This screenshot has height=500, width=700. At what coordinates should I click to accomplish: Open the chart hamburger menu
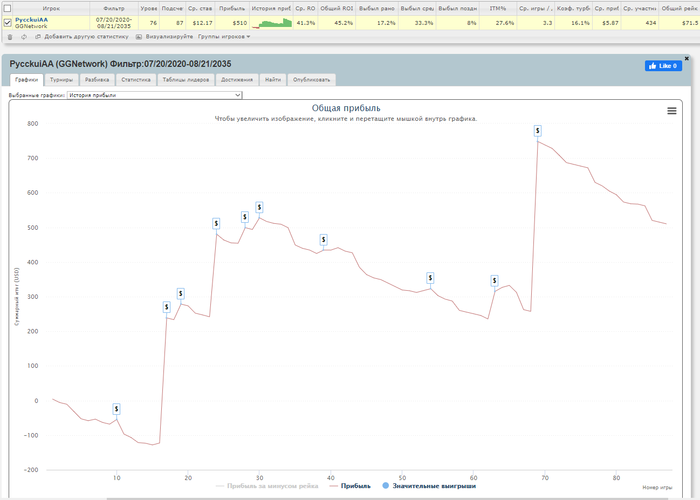671,111
